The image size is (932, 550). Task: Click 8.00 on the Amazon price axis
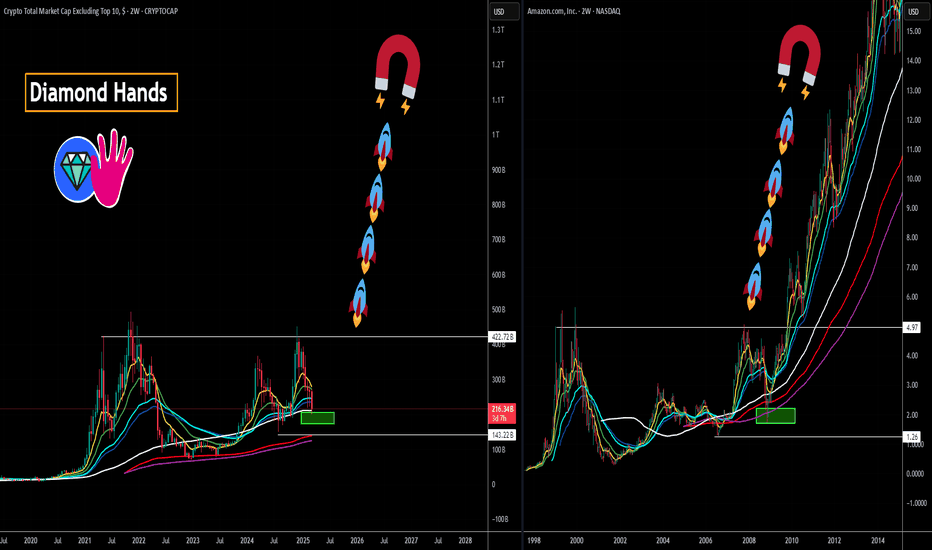point(912,237)
